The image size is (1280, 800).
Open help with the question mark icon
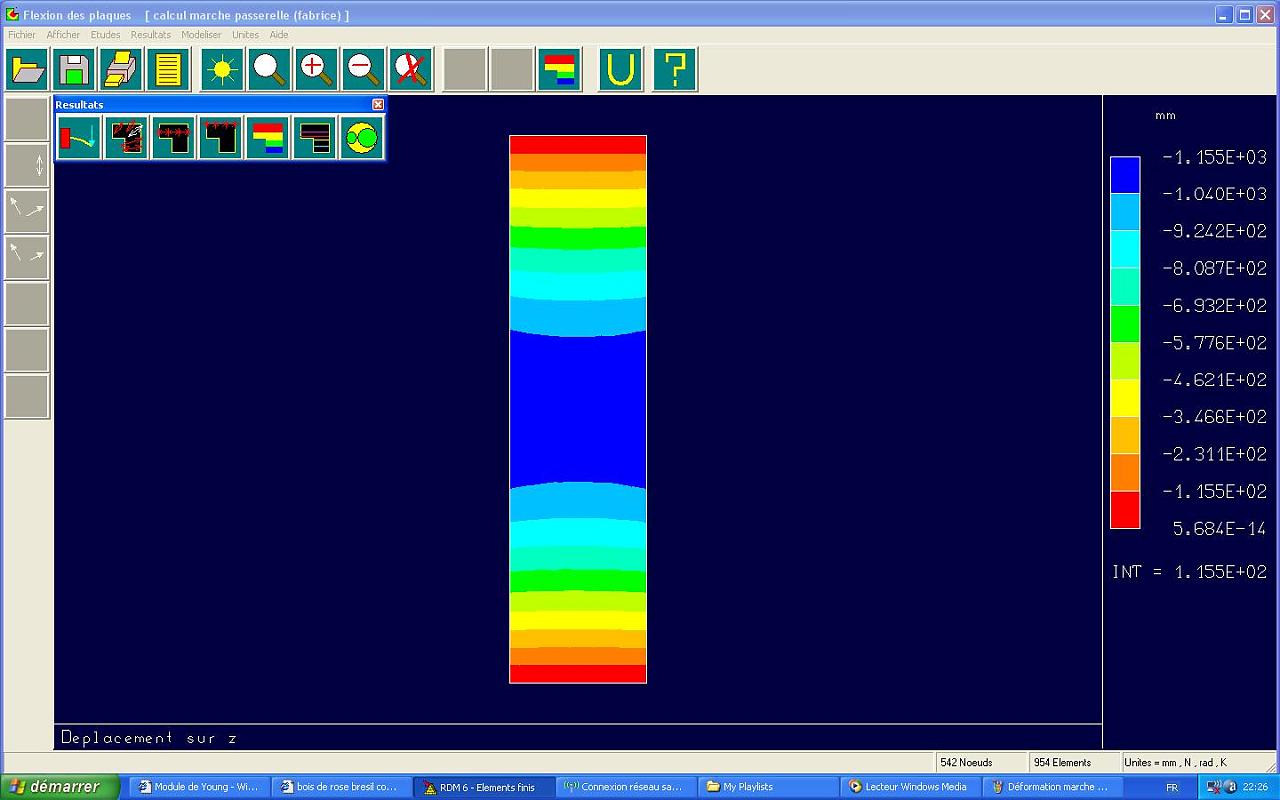pos(675,69)
